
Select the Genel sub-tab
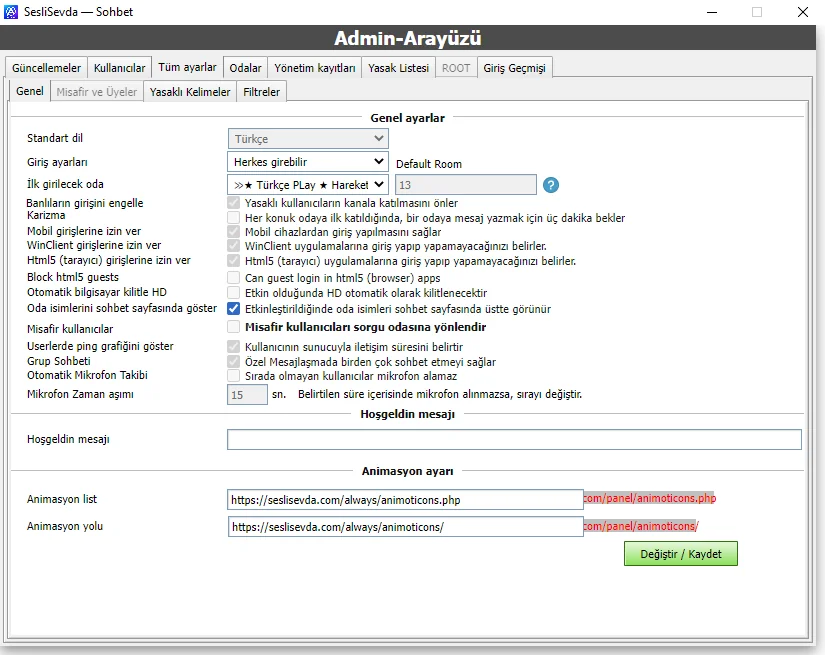30,91
